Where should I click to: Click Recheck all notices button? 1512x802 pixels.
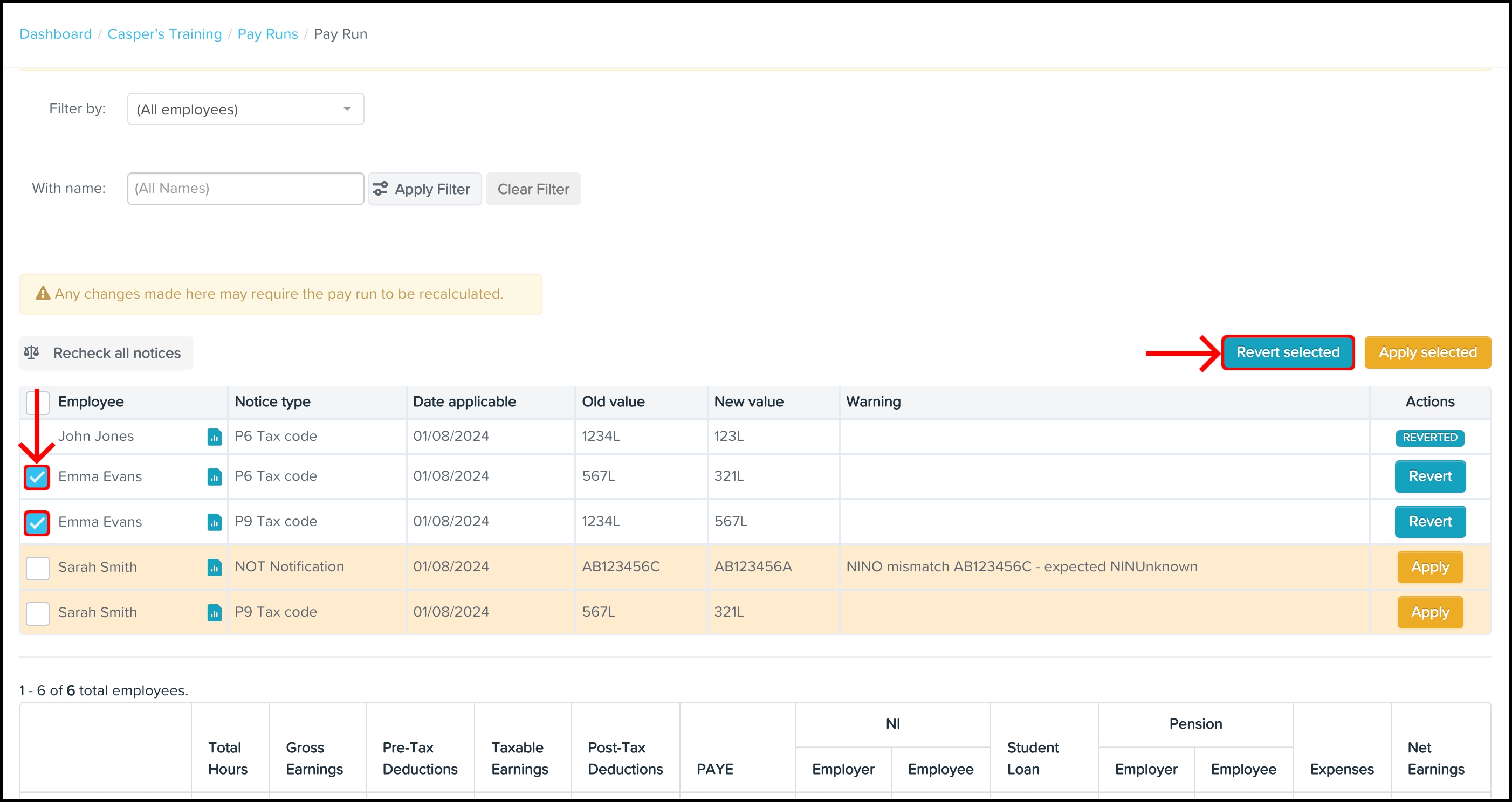[106, 353]
